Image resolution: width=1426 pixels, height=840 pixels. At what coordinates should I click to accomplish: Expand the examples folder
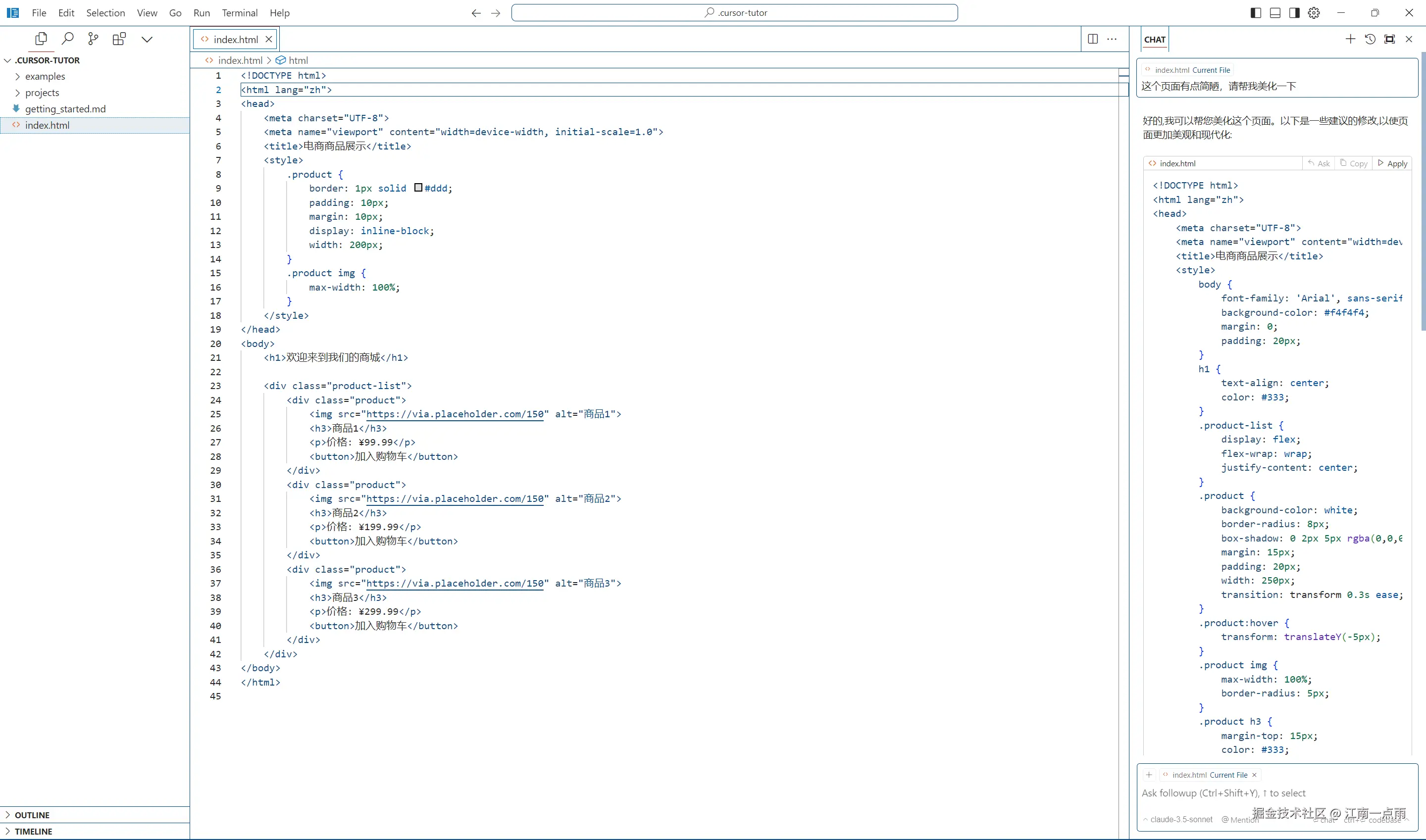pyautogui.click(x=45, y=76)
